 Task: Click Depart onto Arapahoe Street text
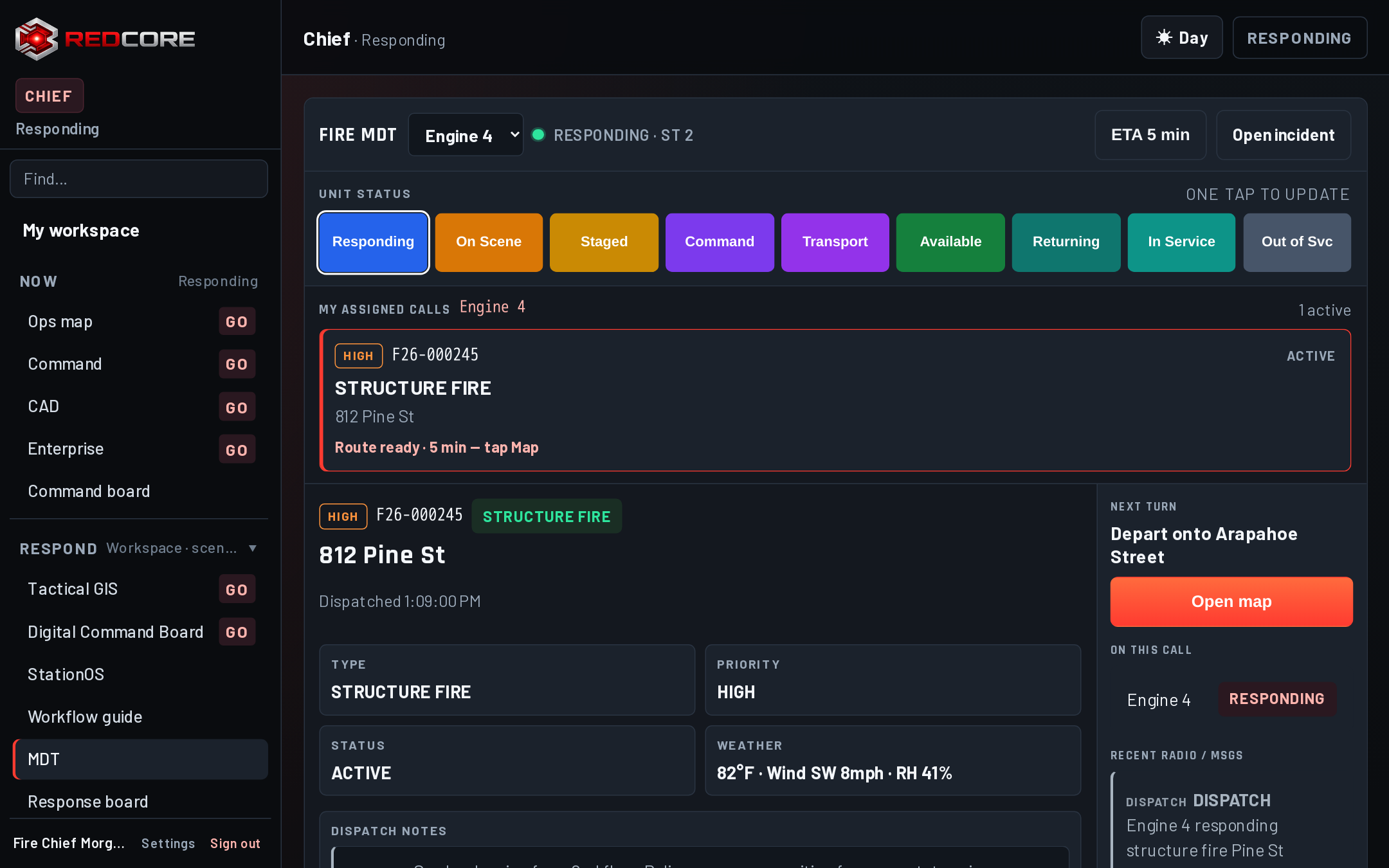click(1203, 545)
